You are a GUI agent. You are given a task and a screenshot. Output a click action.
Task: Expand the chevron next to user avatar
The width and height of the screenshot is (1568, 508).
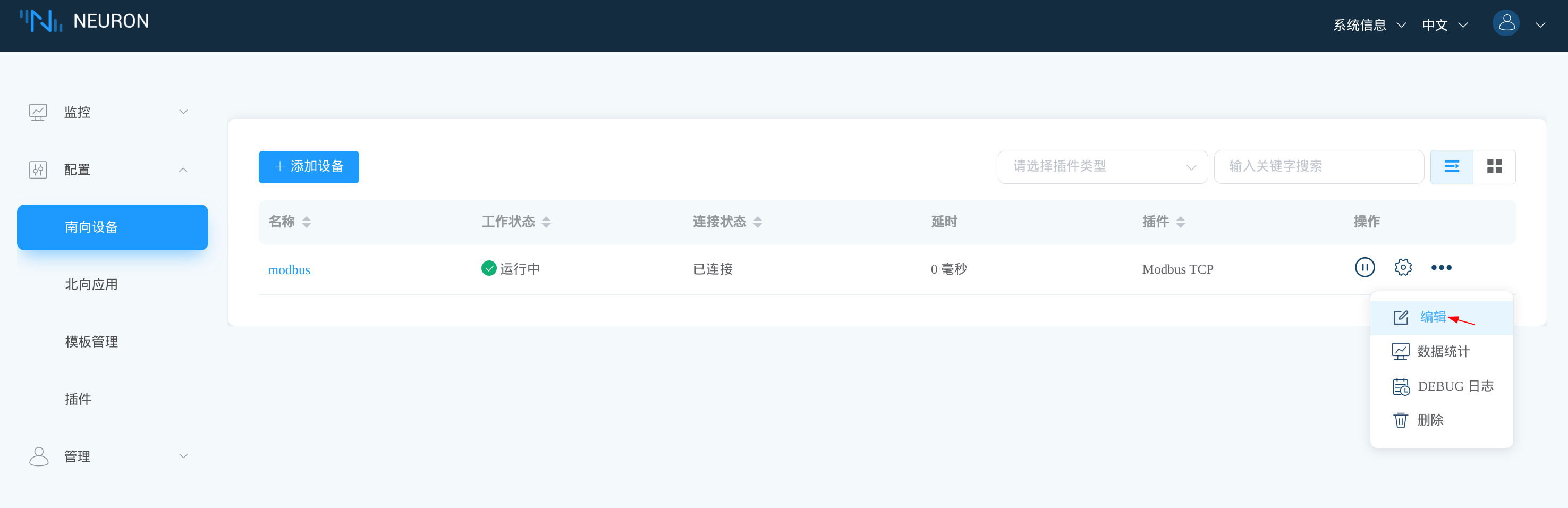[1540, 25]
